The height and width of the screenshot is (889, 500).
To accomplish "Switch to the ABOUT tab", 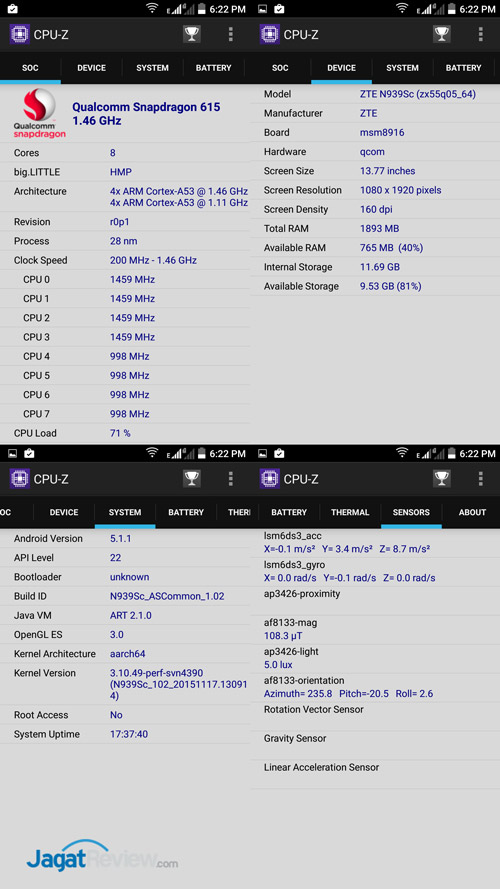I will [x=472, y=512].
